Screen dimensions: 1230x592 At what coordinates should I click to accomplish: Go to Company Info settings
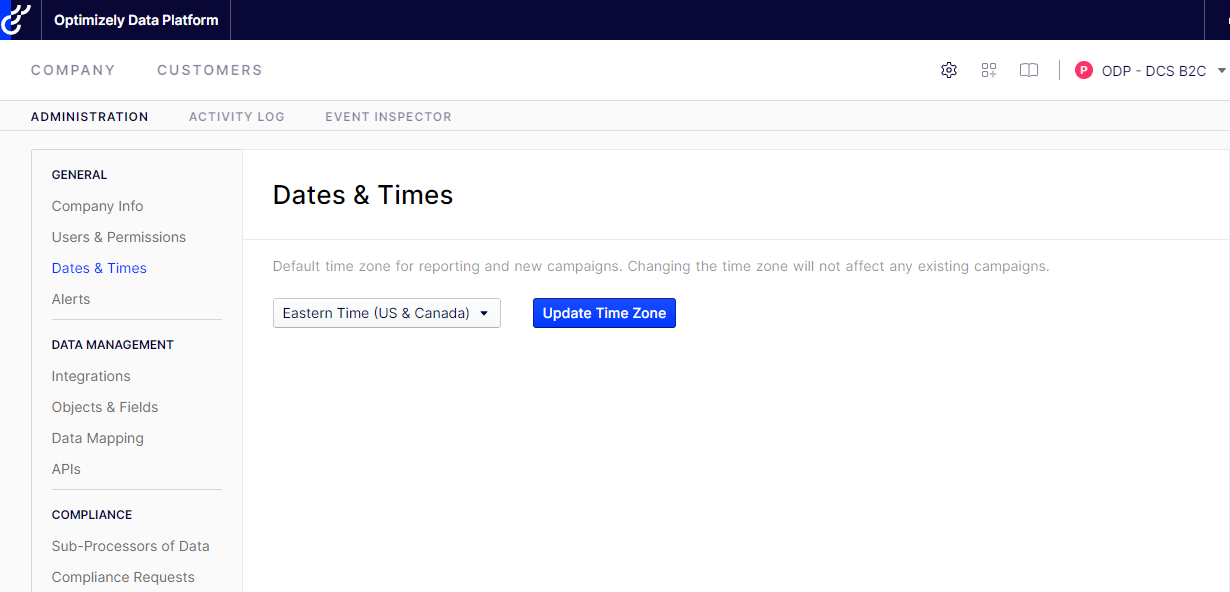tap(98, 206)
